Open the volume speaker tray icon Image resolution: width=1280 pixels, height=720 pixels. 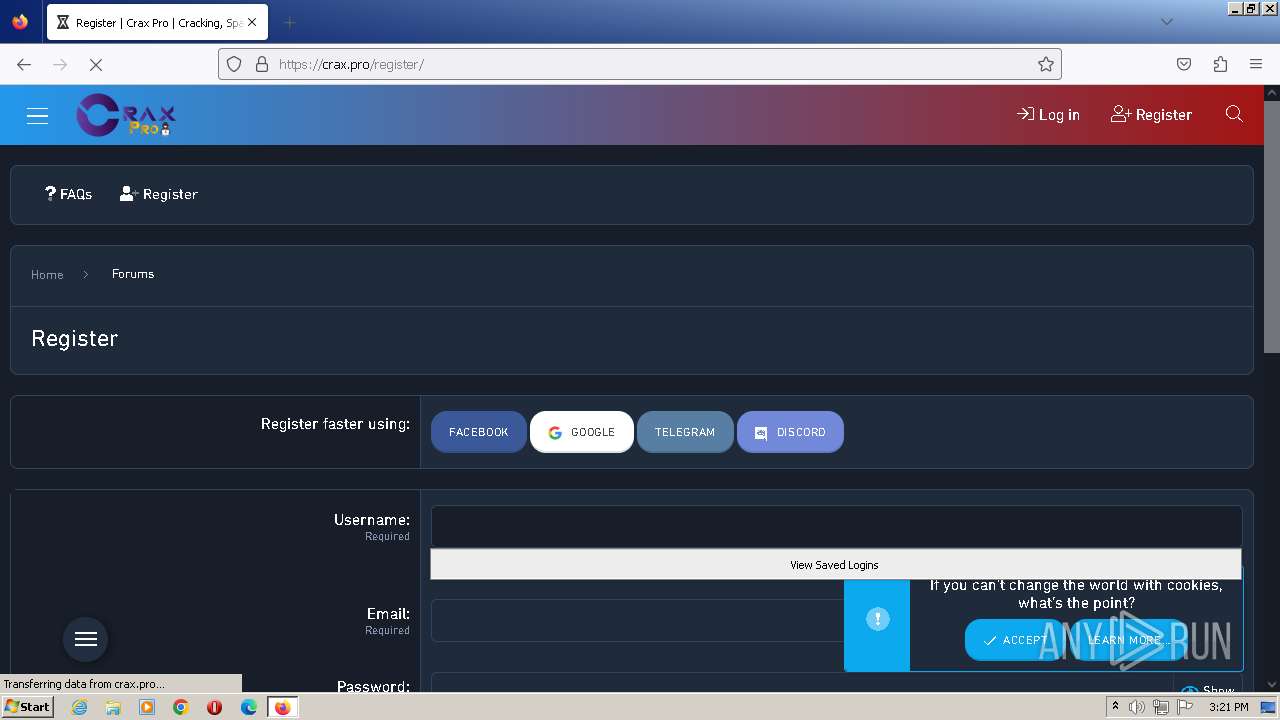pyautogui.click(x=1137, y=707)
